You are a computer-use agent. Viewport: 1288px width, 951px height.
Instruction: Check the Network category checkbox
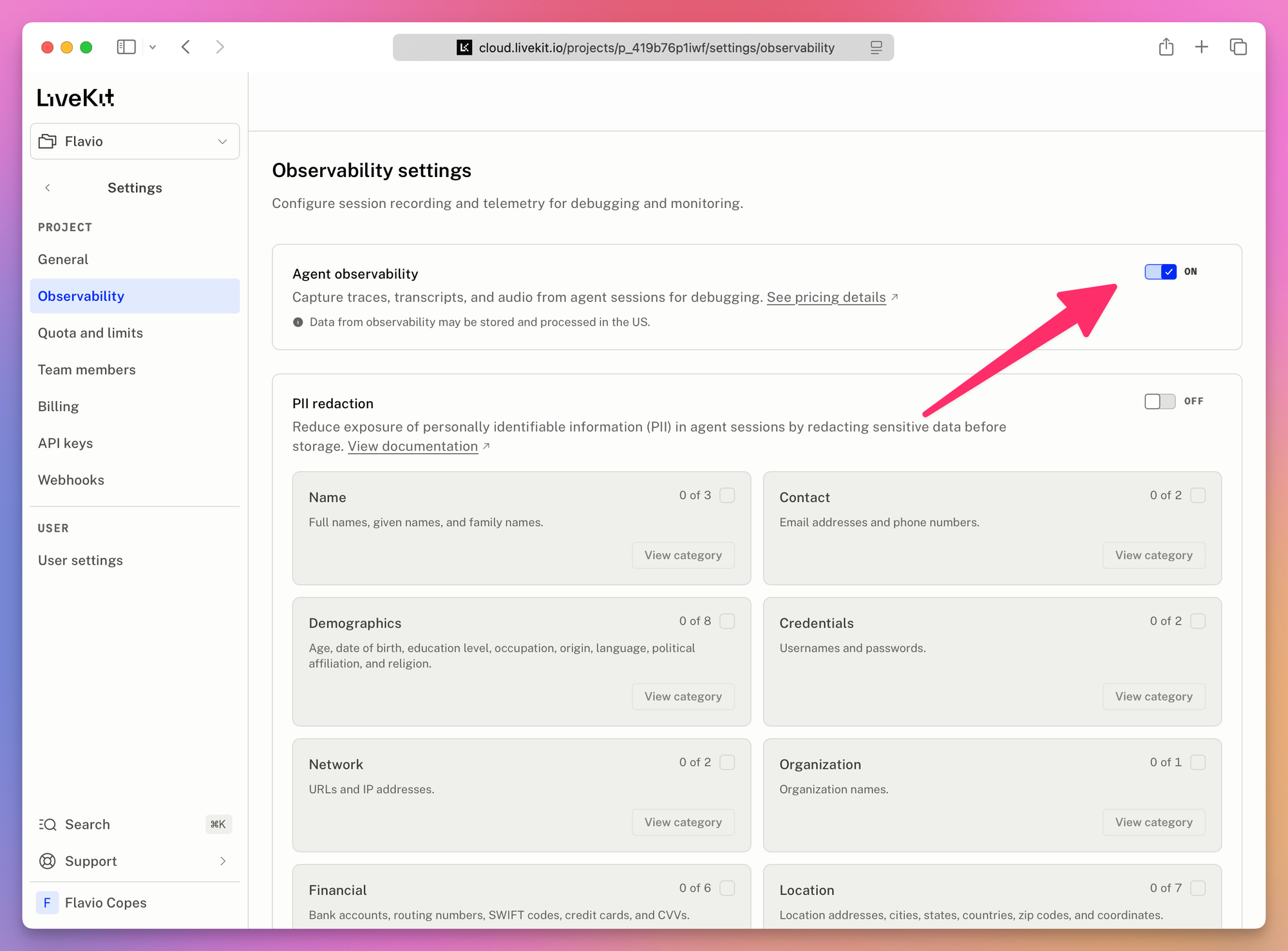(x=727, y=762)
